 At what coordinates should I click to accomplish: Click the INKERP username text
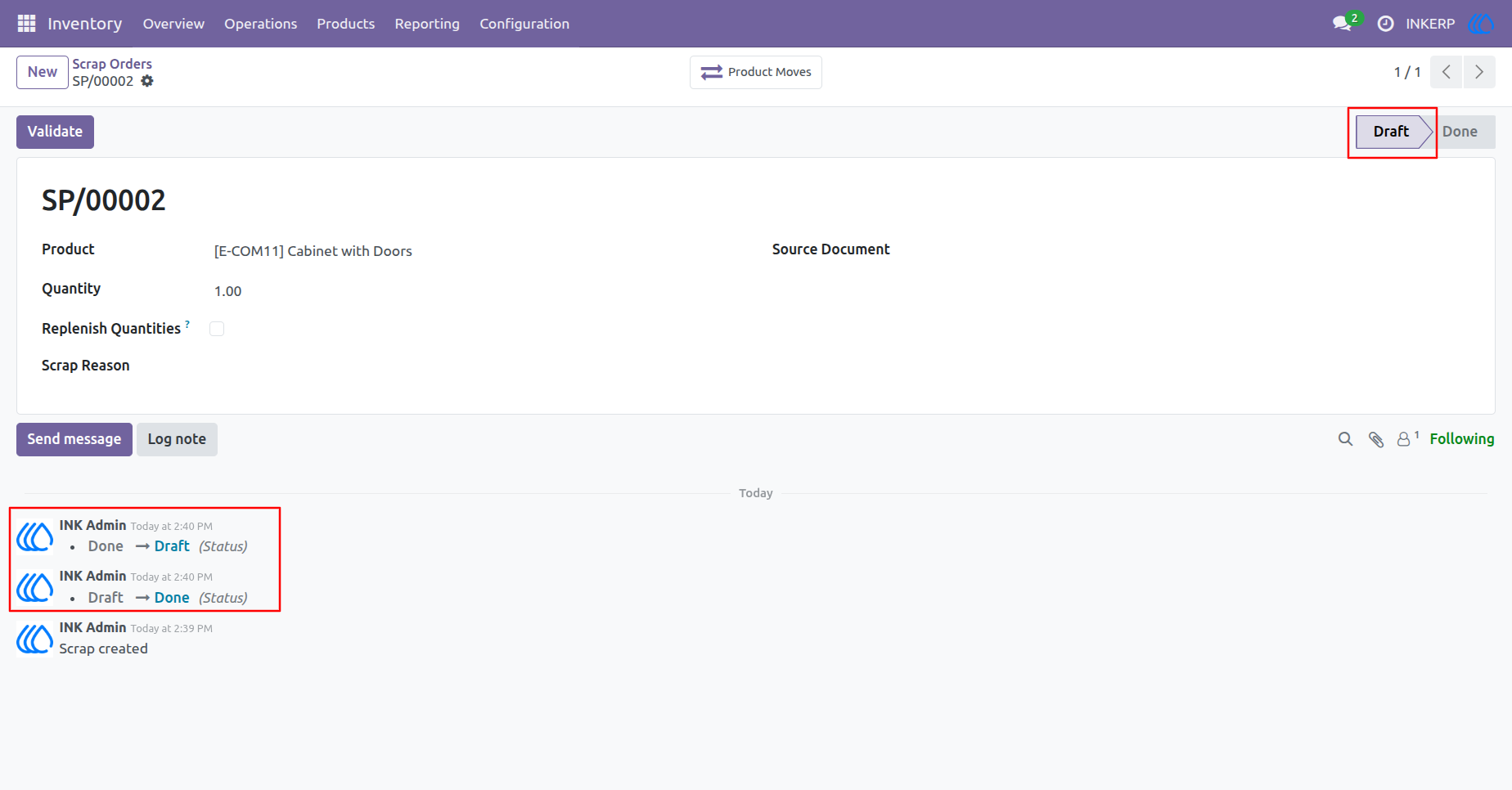1430,24
